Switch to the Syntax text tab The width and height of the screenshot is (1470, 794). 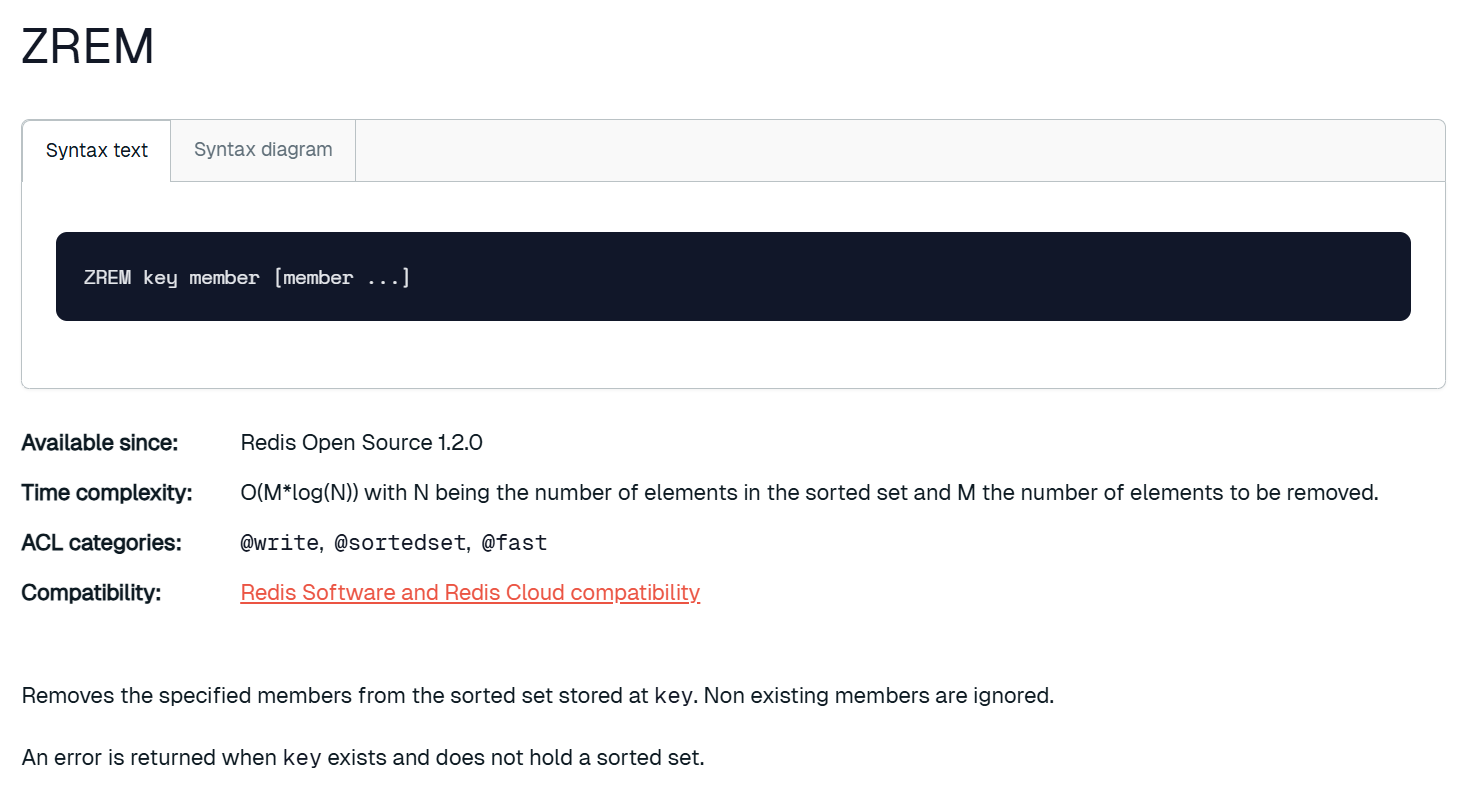(x=97, y=151)
